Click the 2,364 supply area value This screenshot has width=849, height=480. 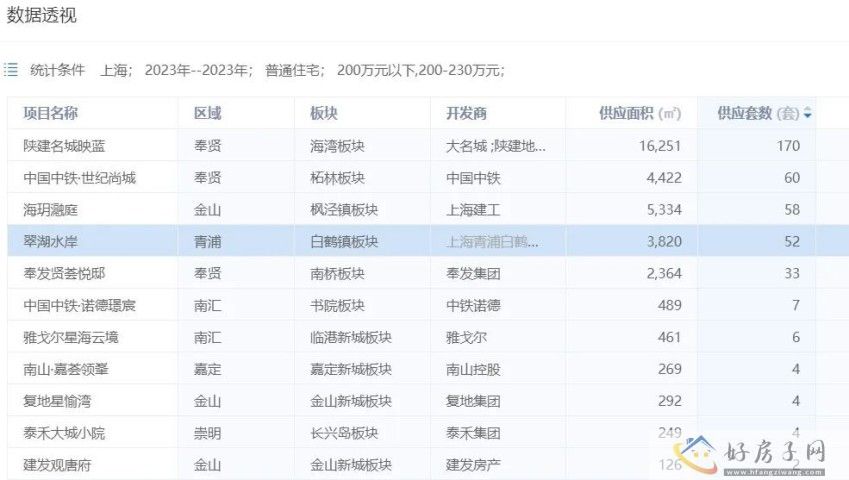click(664, 273)
